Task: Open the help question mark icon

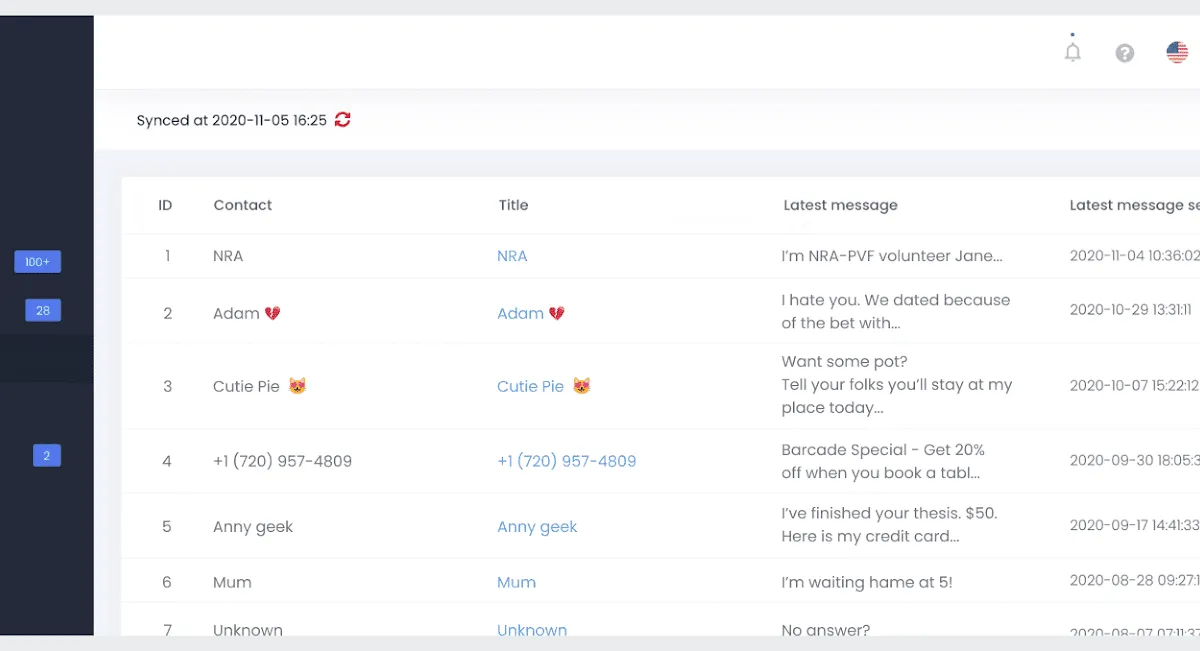Action: click(1125, 53)
